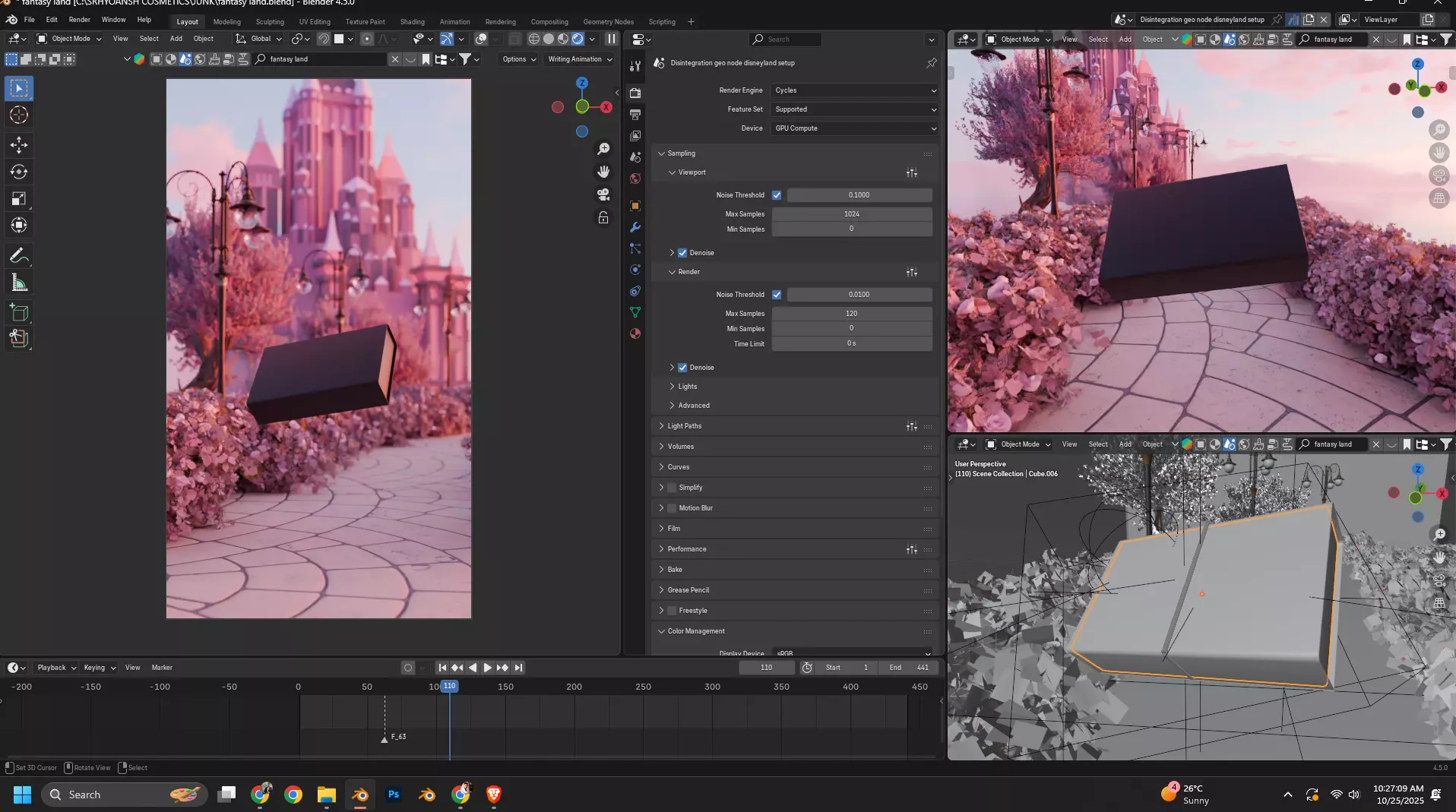Activate the Move tool
This screenshot has height=812, width=1456.
[19, 144]
